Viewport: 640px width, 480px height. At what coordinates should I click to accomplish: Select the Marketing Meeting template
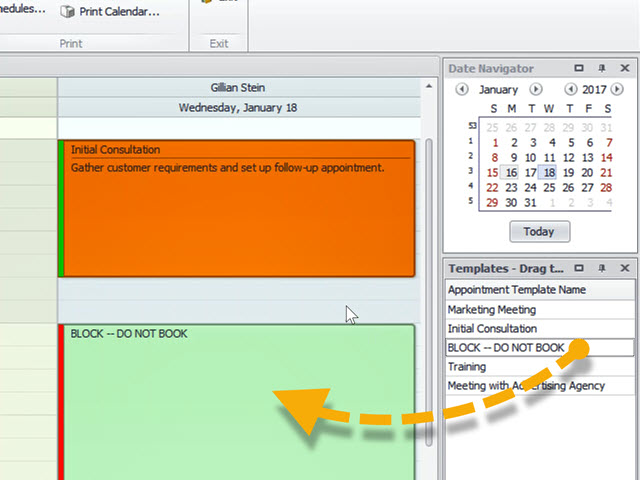pos(540,310)
